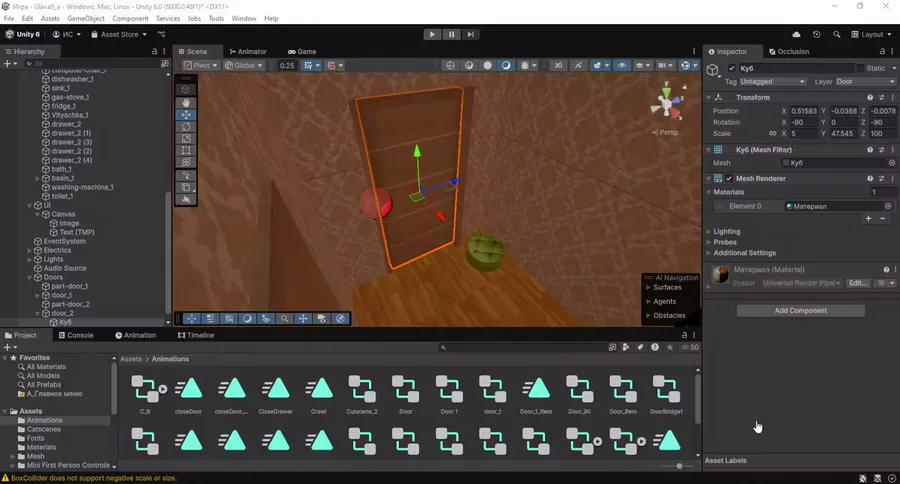Toggle favorites star filter in Project search
Viewport: 900px width, 484px height.
point(669,347)
